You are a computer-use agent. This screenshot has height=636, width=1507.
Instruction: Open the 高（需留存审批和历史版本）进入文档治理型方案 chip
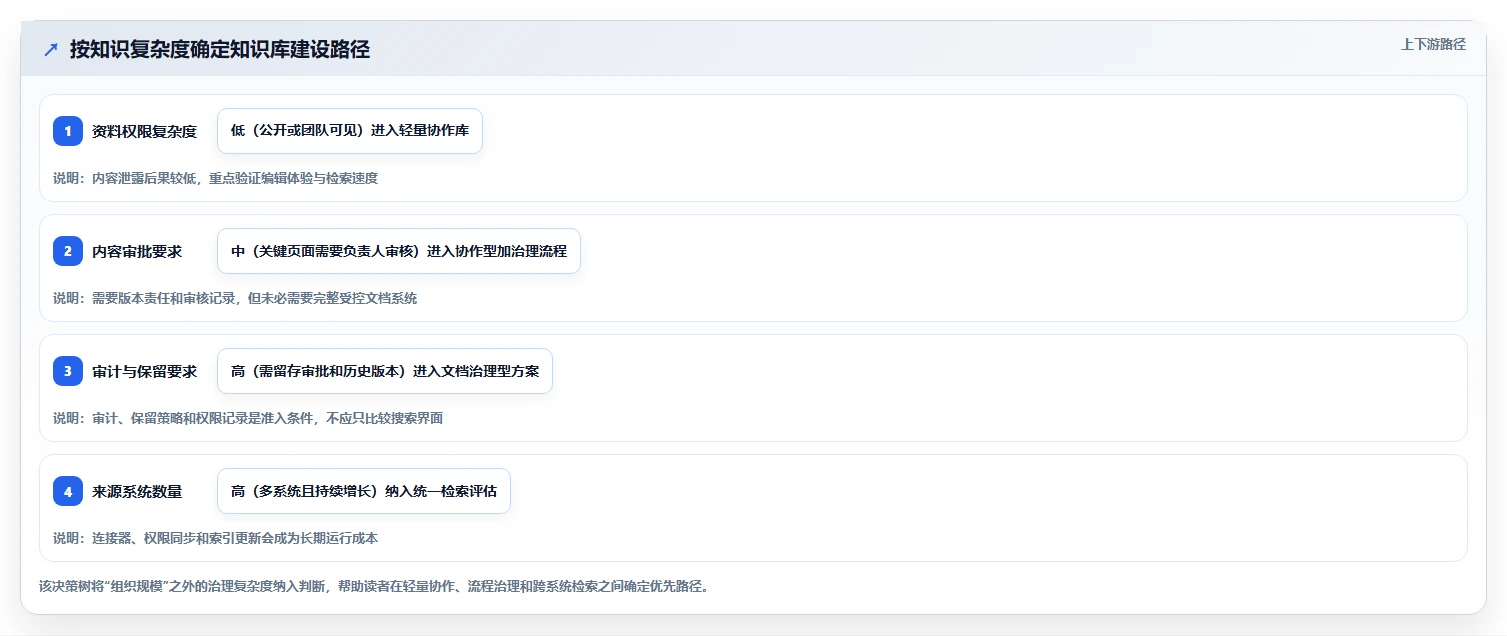click(x=385, y=371)
